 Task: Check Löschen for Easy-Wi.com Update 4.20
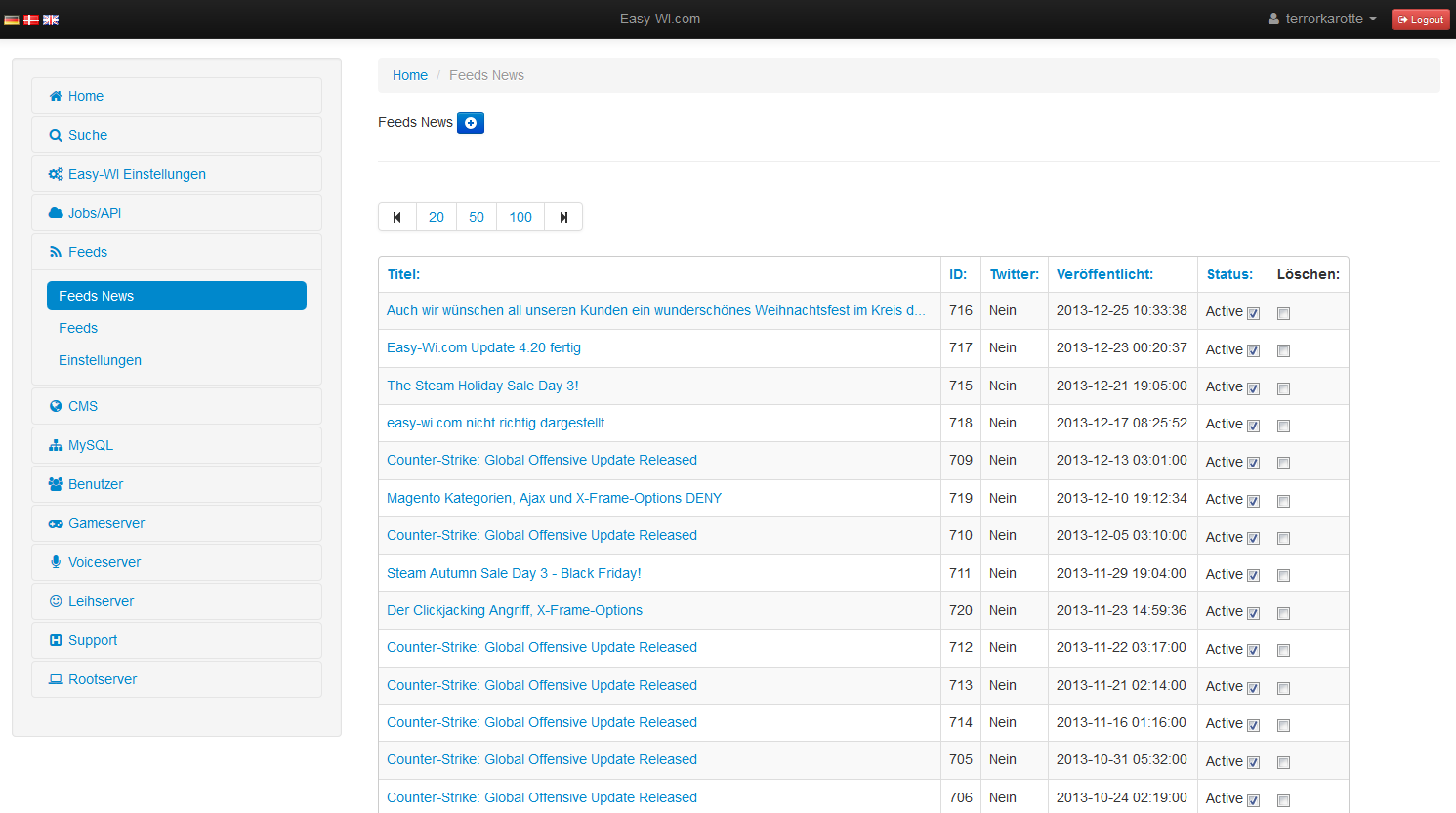coord(1283,349)
